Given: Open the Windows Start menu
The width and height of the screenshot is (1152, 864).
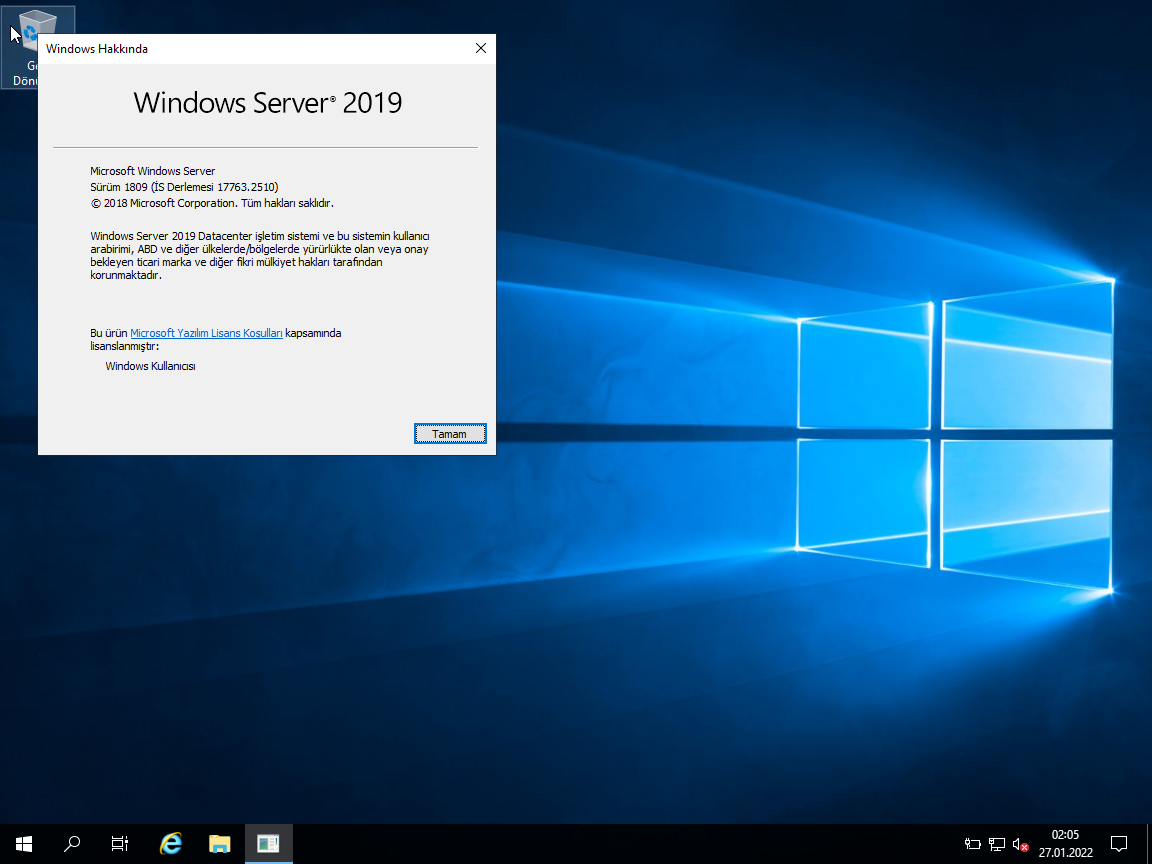Looking at the screenshot, I should [24, 843].
